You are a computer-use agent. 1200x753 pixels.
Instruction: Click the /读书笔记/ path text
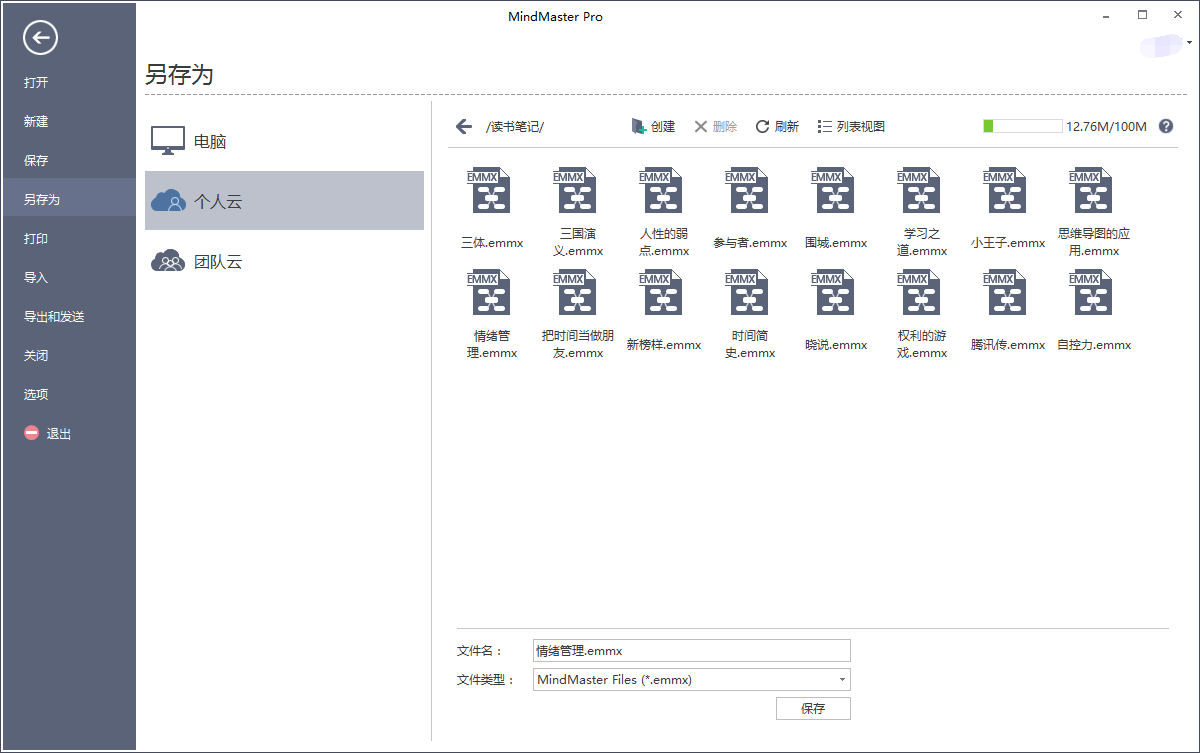pos(515,126)
